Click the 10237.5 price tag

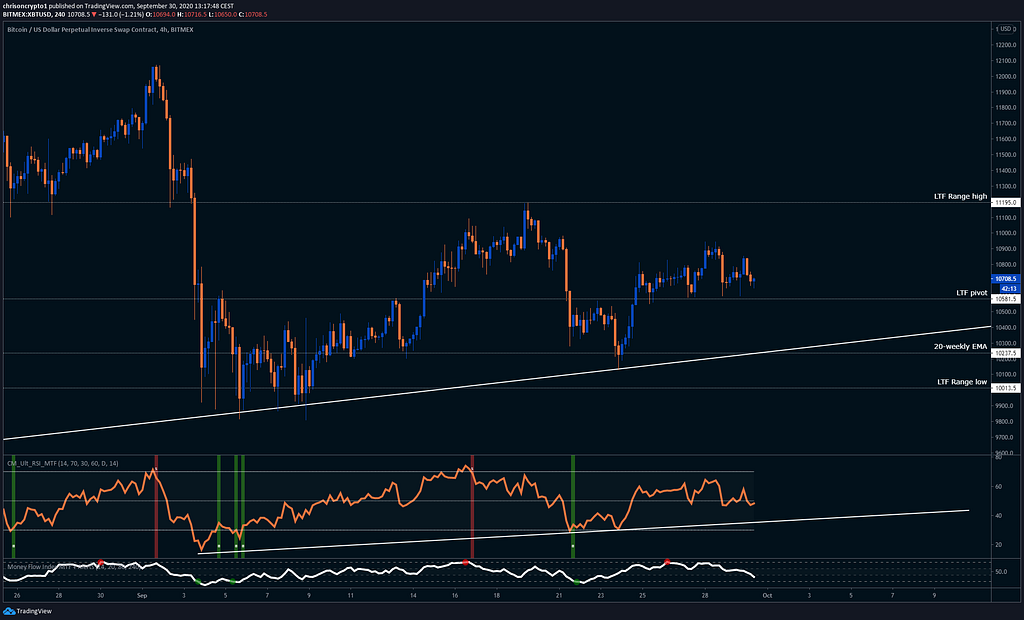tap(1006, 353)
